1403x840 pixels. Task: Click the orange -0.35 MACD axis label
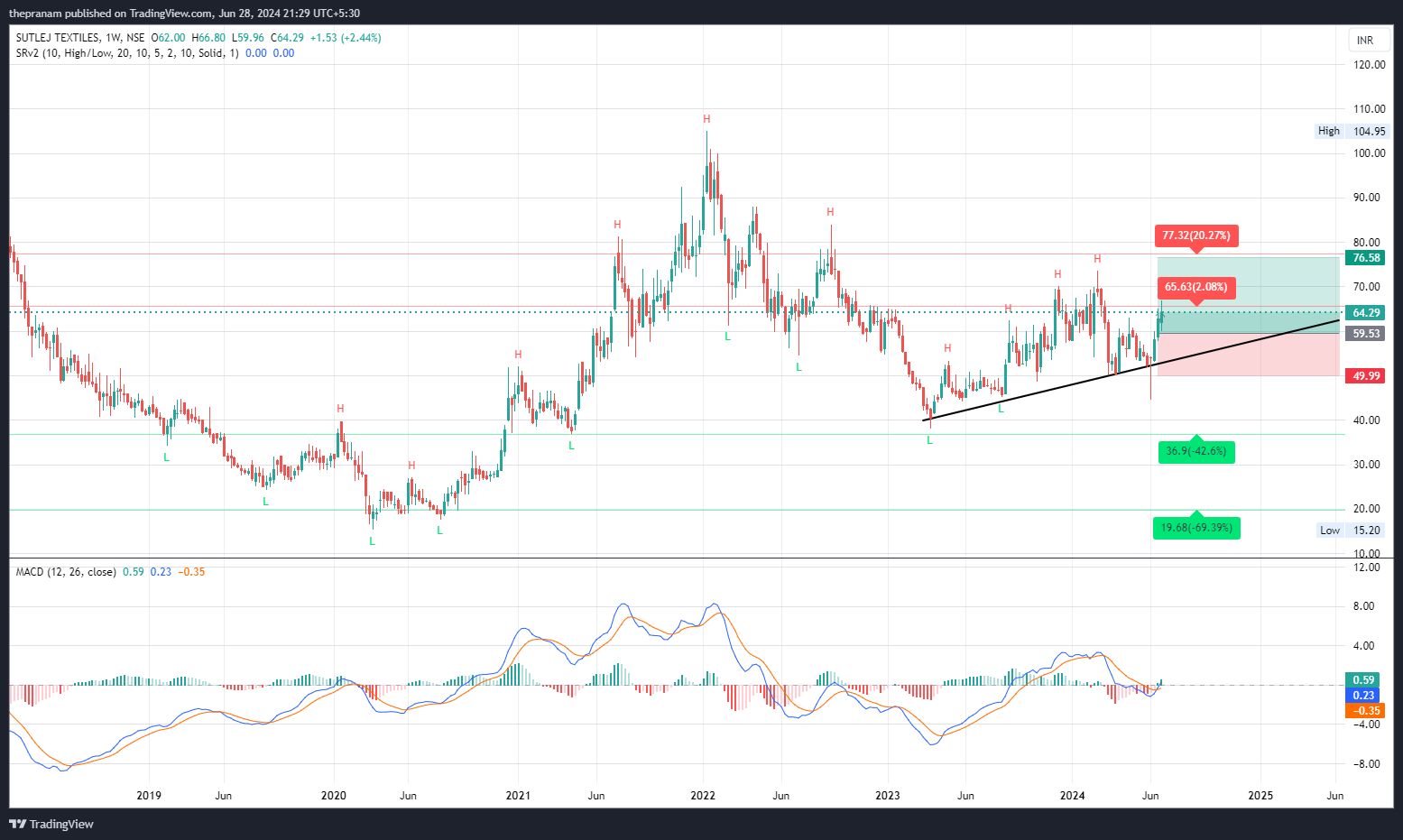[x=1364, y=711]
